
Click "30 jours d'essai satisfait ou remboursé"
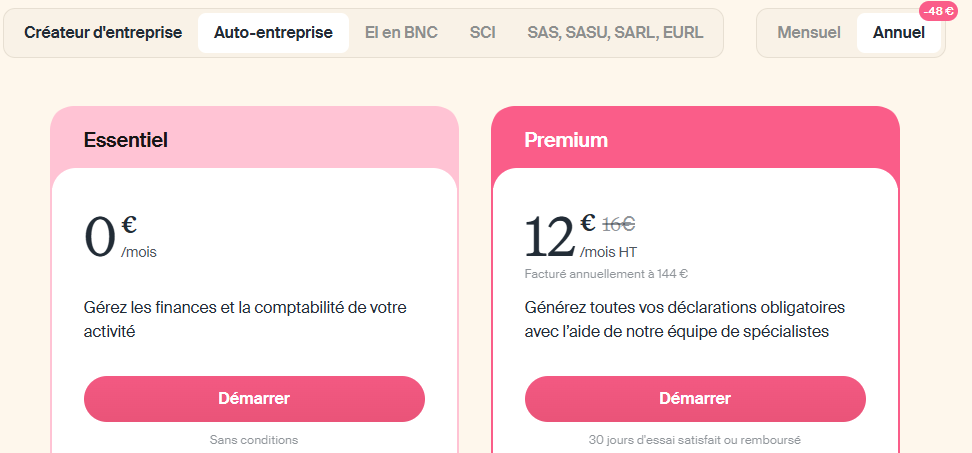tap(695, 440)
